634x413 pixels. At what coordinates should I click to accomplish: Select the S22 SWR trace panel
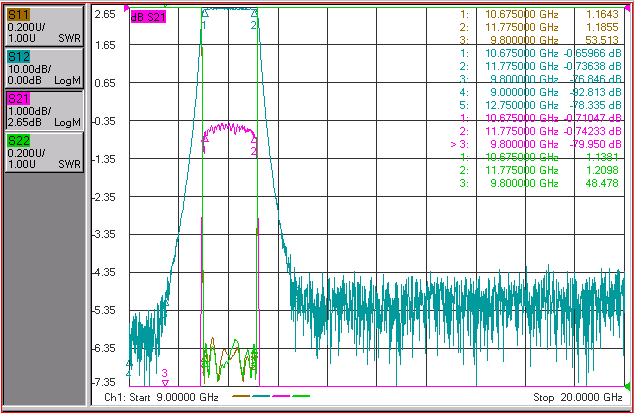tap(44, 152)
